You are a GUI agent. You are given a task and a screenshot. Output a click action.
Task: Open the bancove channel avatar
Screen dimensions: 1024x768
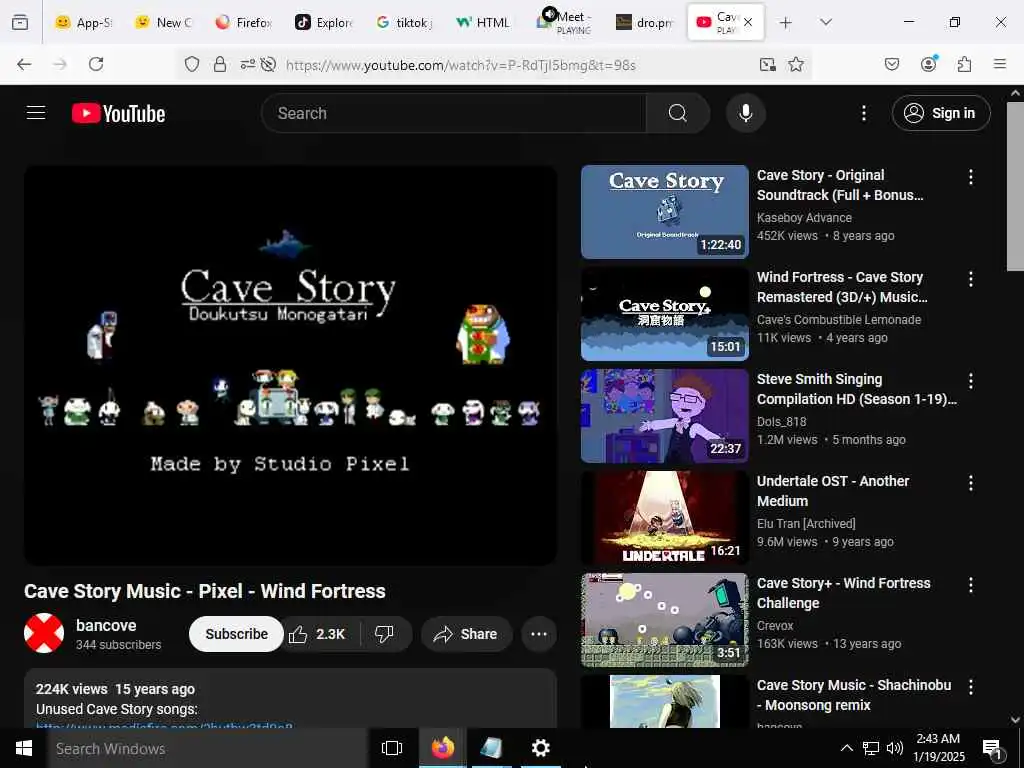point(44,633)
